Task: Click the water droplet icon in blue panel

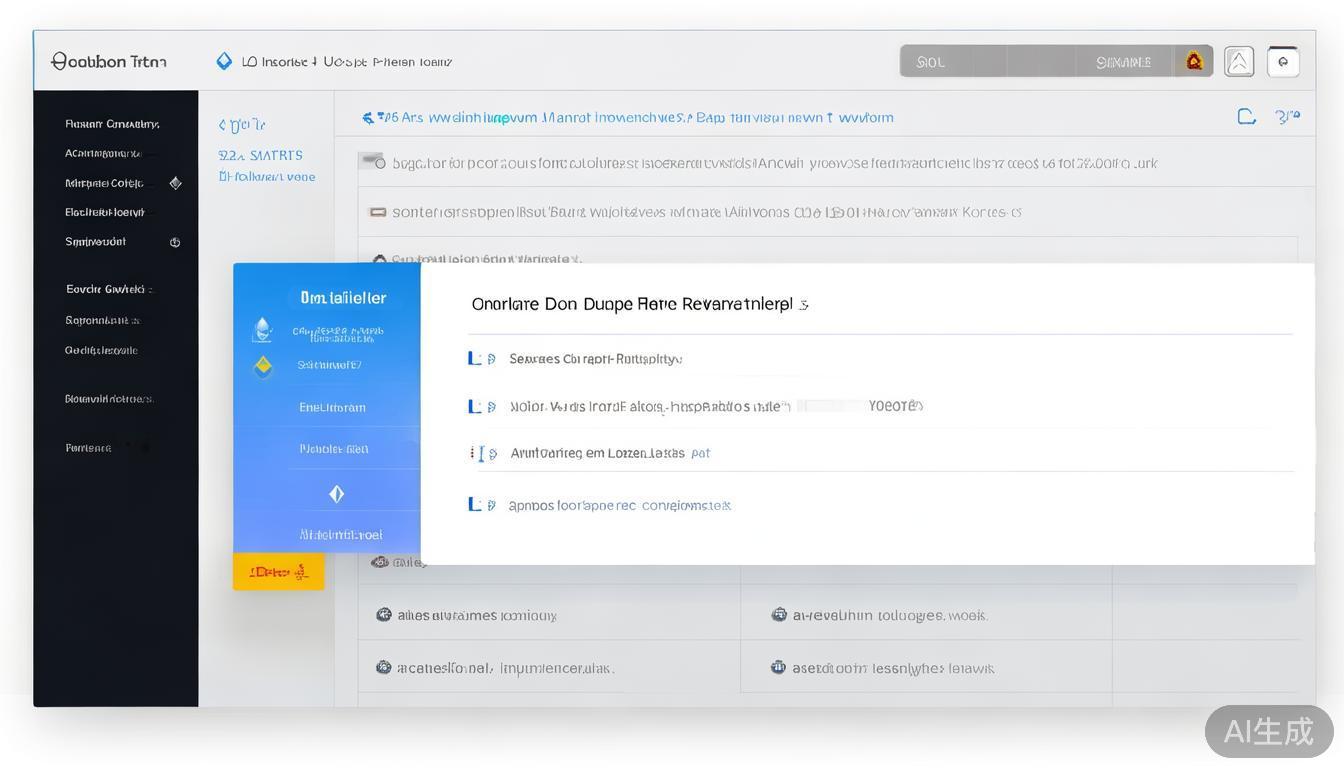Action: [x=262, y=329]
